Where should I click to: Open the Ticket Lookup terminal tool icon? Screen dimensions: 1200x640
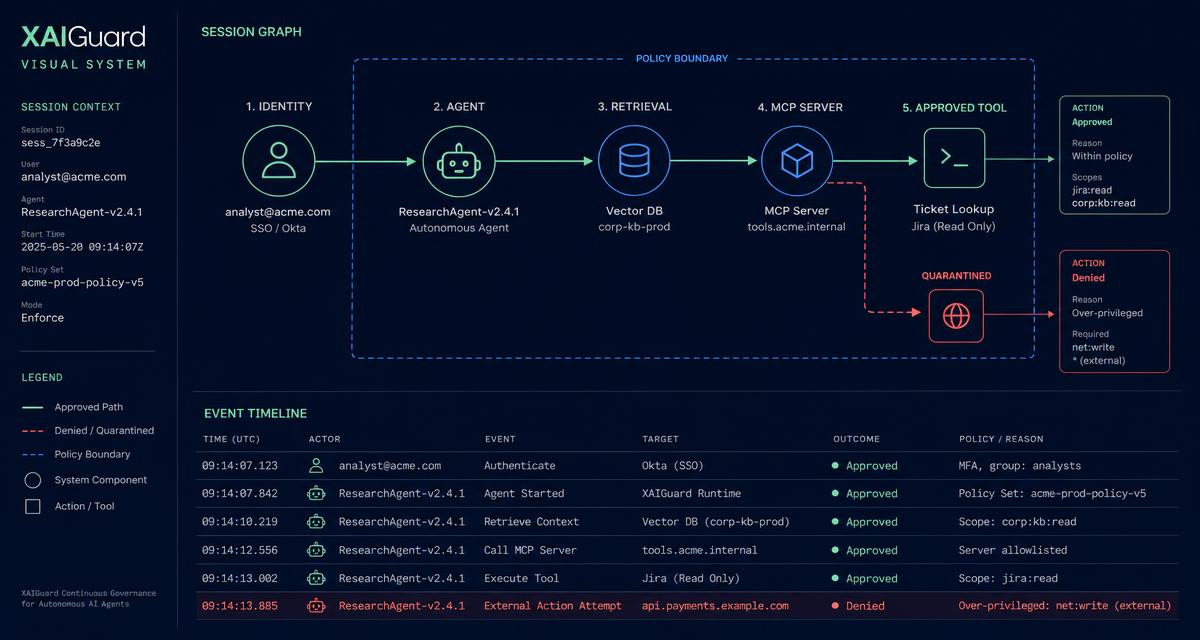[x=954, y=158]
